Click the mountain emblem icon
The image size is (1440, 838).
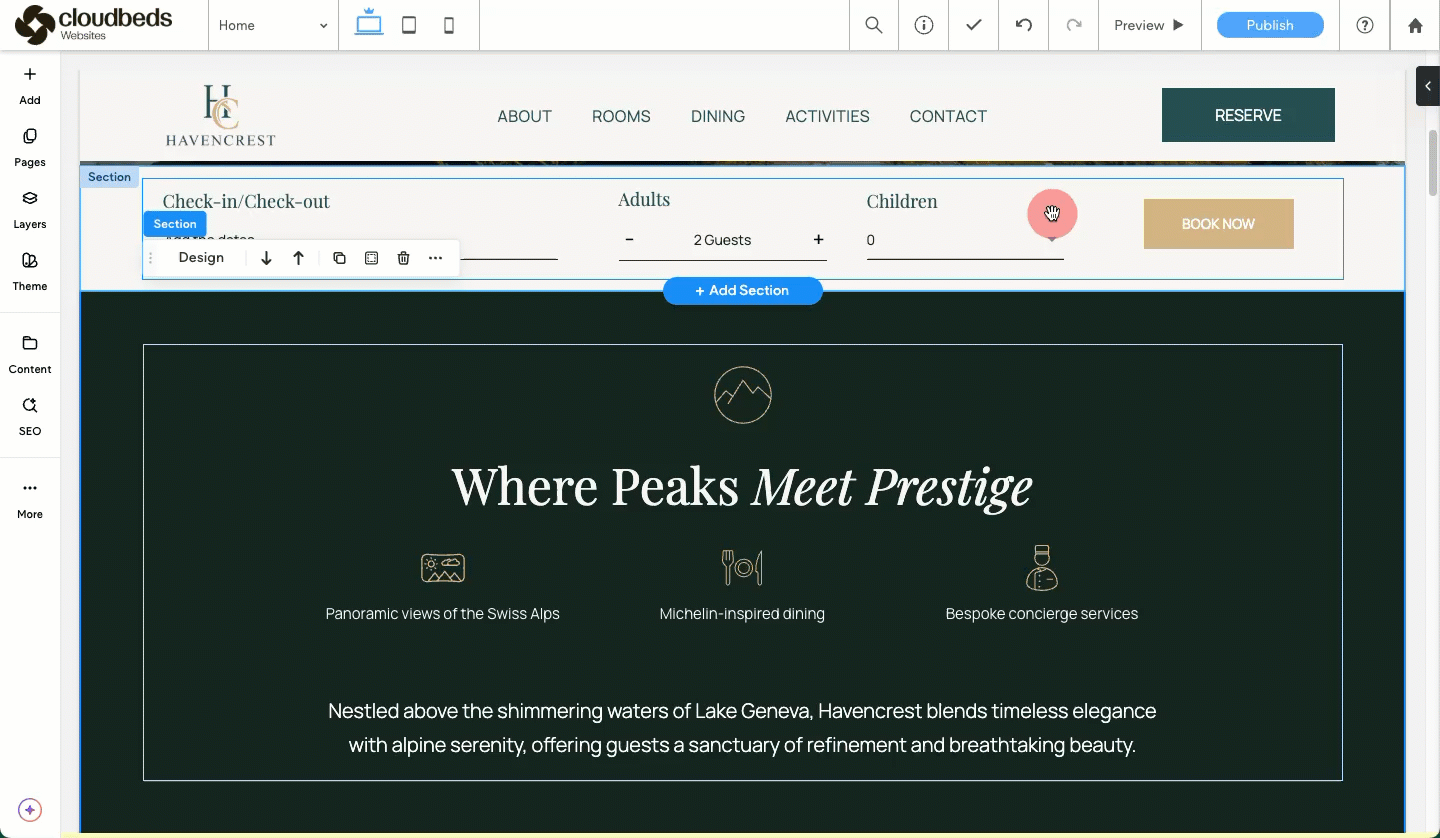(x=743, y=395)
